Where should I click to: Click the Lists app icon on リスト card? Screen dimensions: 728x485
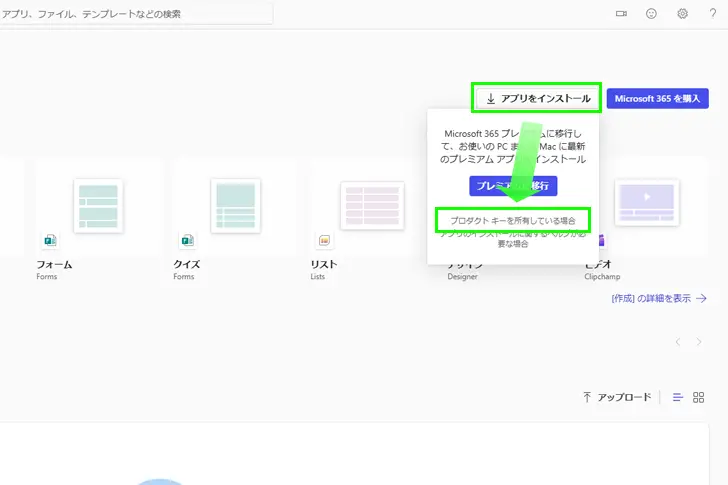[325, 240]
